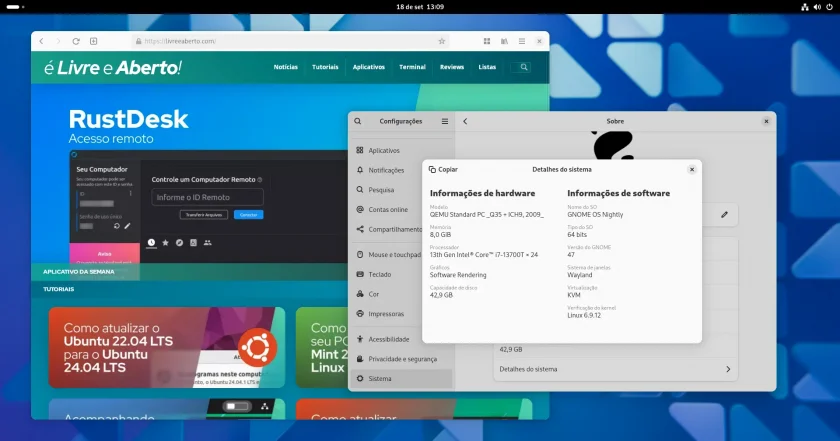Viewport: 840px width, 441px height.
Task: Click Informe o ID Remoto field
Action: click(x=207, y=197)
